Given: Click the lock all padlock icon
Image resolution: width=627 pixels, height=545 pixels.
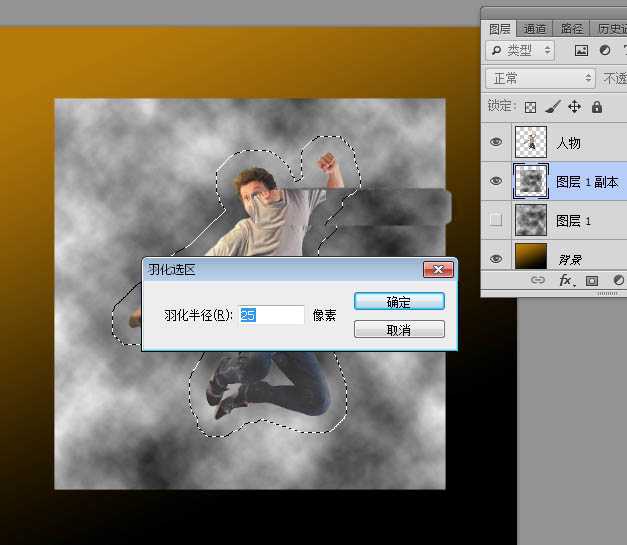Looking at the screenshot, I should [x=596, y=107].
